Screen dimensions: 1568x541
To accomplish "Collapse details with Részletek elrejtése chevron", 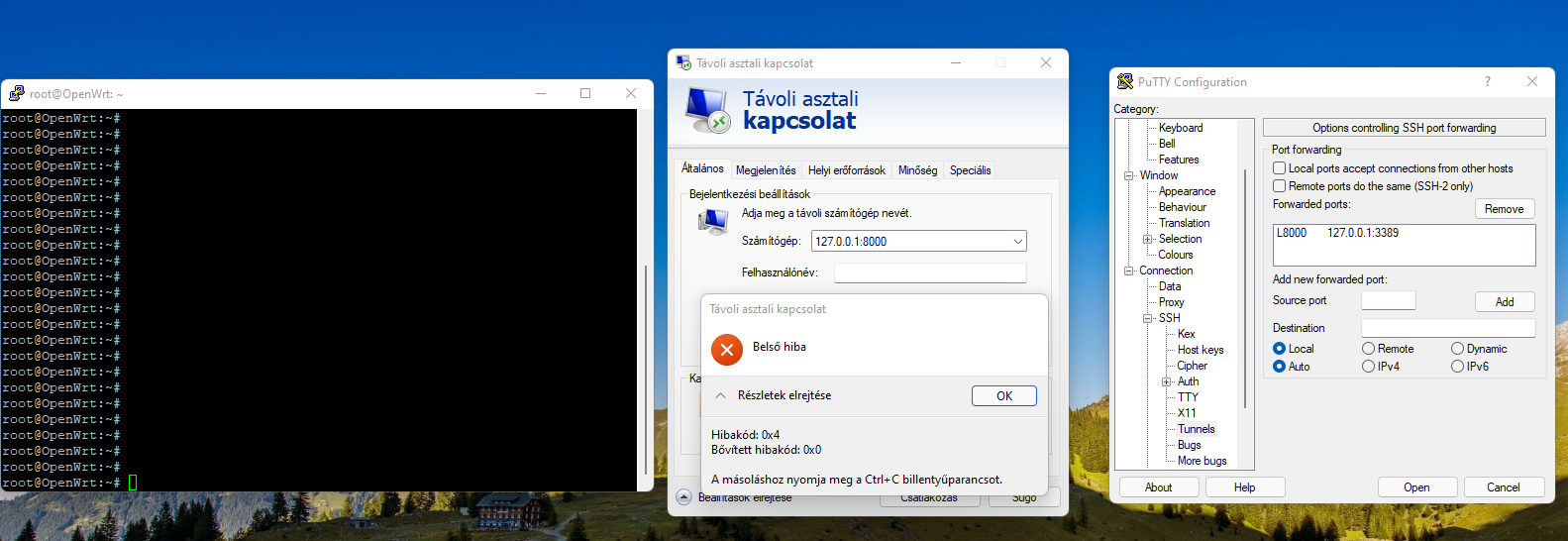I will point(720,395).
